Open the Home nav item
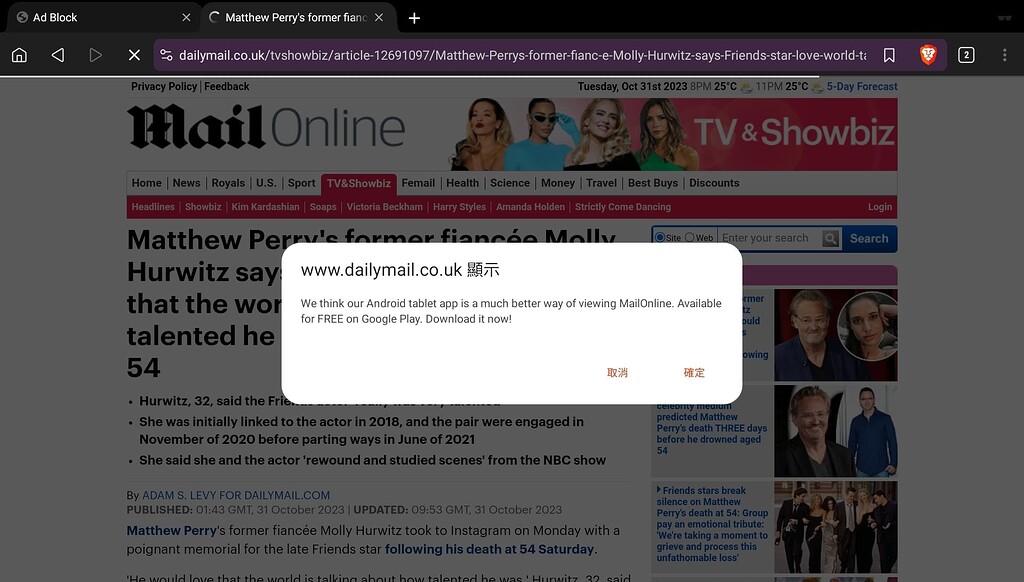The height and width of the screenshot is (582, 1024). [146, 183]
